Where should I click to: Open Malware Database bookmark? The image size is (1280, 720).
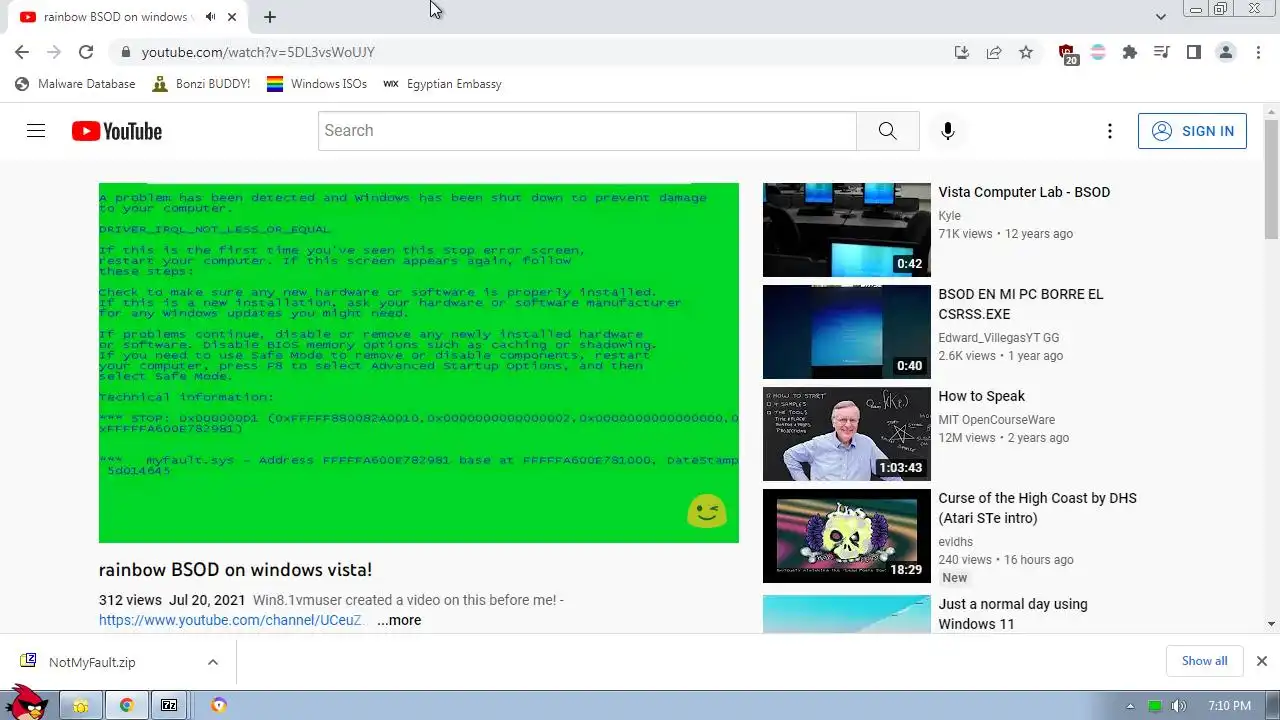[x=75, y=84]
